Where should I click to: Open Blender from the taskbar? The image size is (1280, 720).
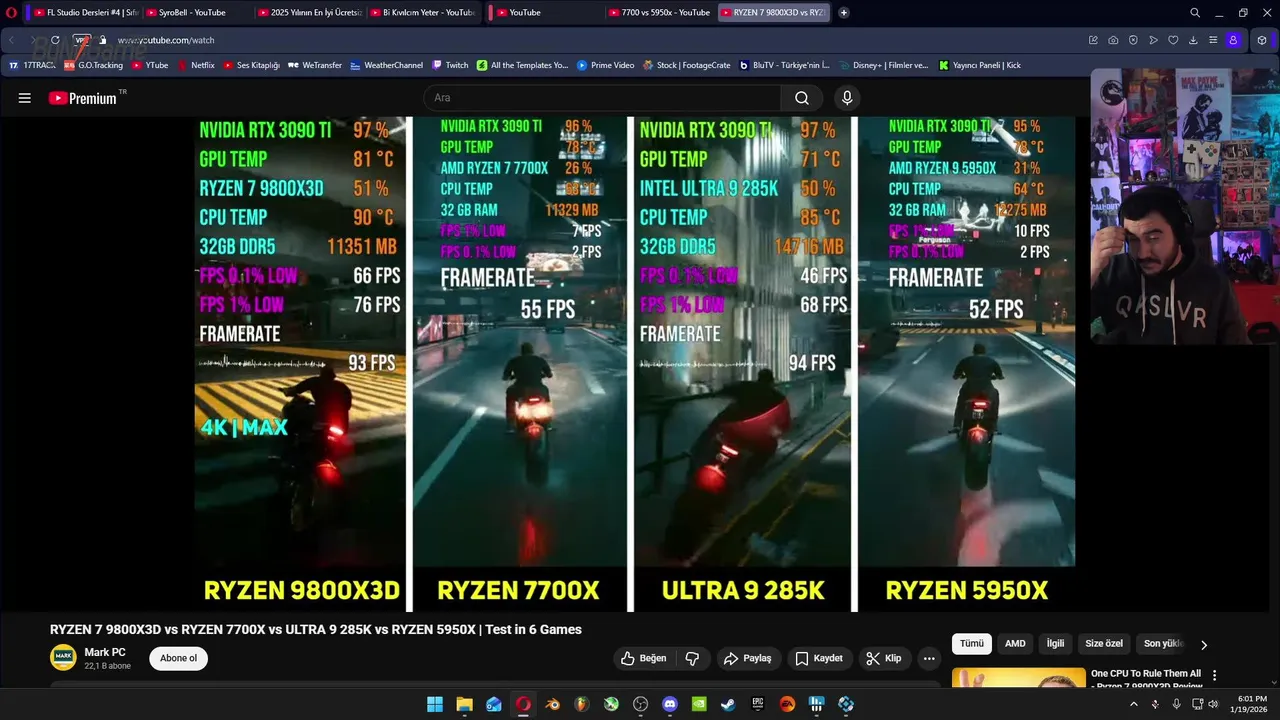click(552, 704)
